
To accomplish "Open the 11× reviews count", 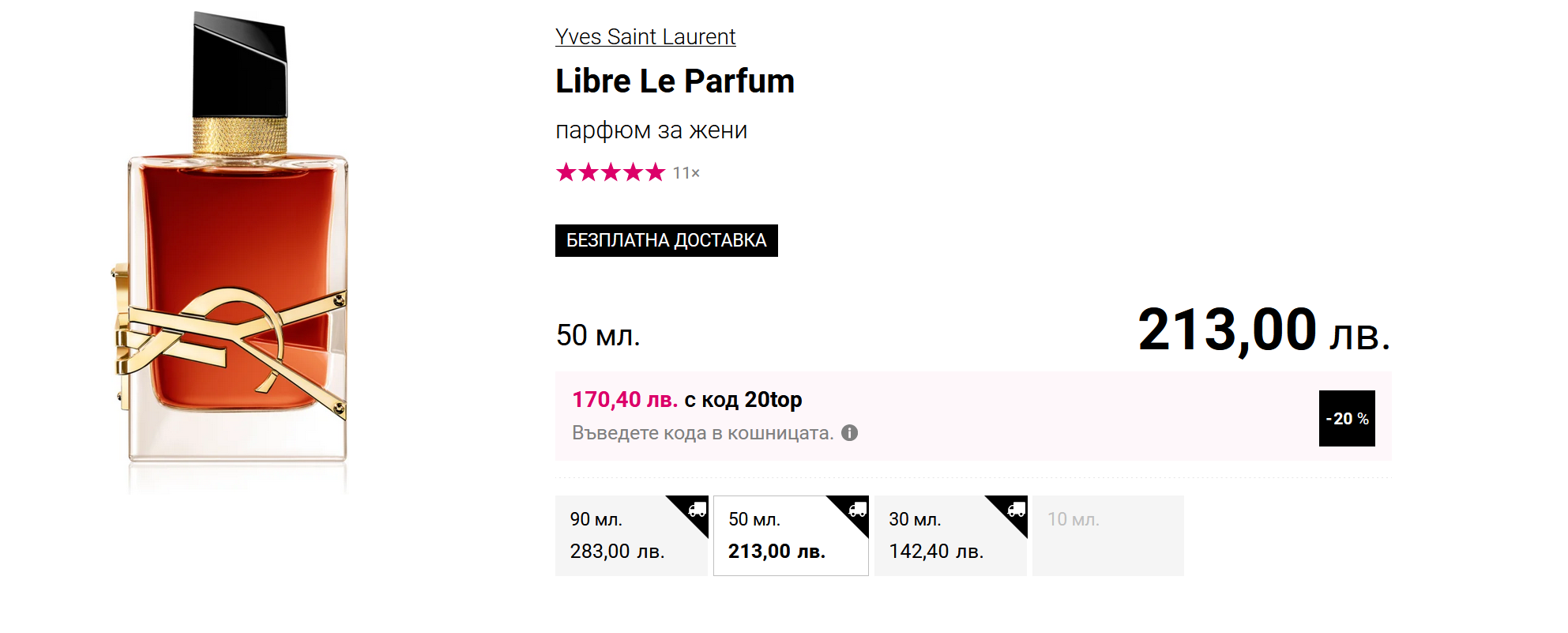I will (x=686, y=173).
